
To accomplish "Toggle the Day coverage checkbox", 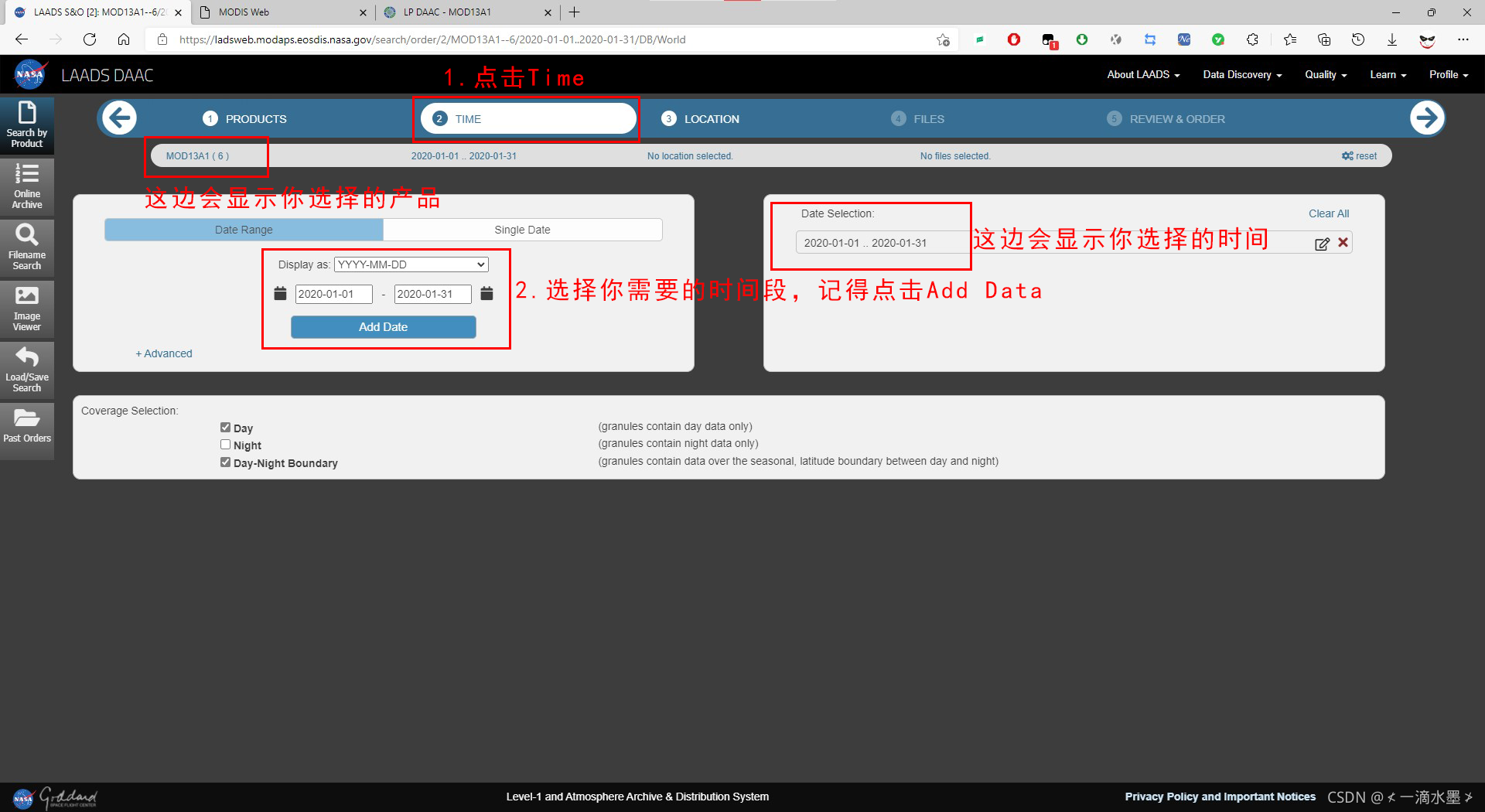I will (225, 428).
